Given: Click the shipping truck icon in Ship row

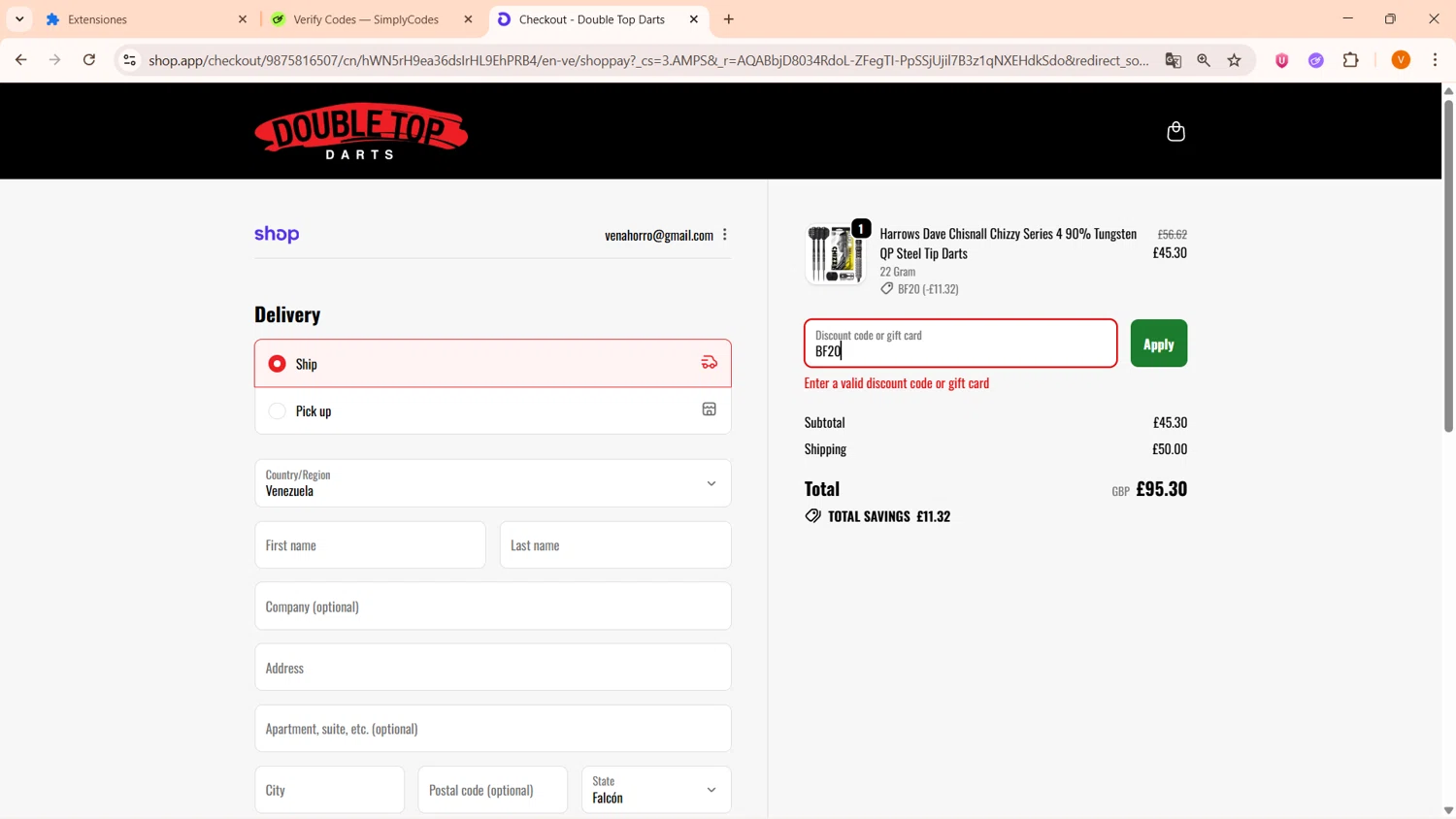Looking at the screenshot, I should click(x=710, y=363).
